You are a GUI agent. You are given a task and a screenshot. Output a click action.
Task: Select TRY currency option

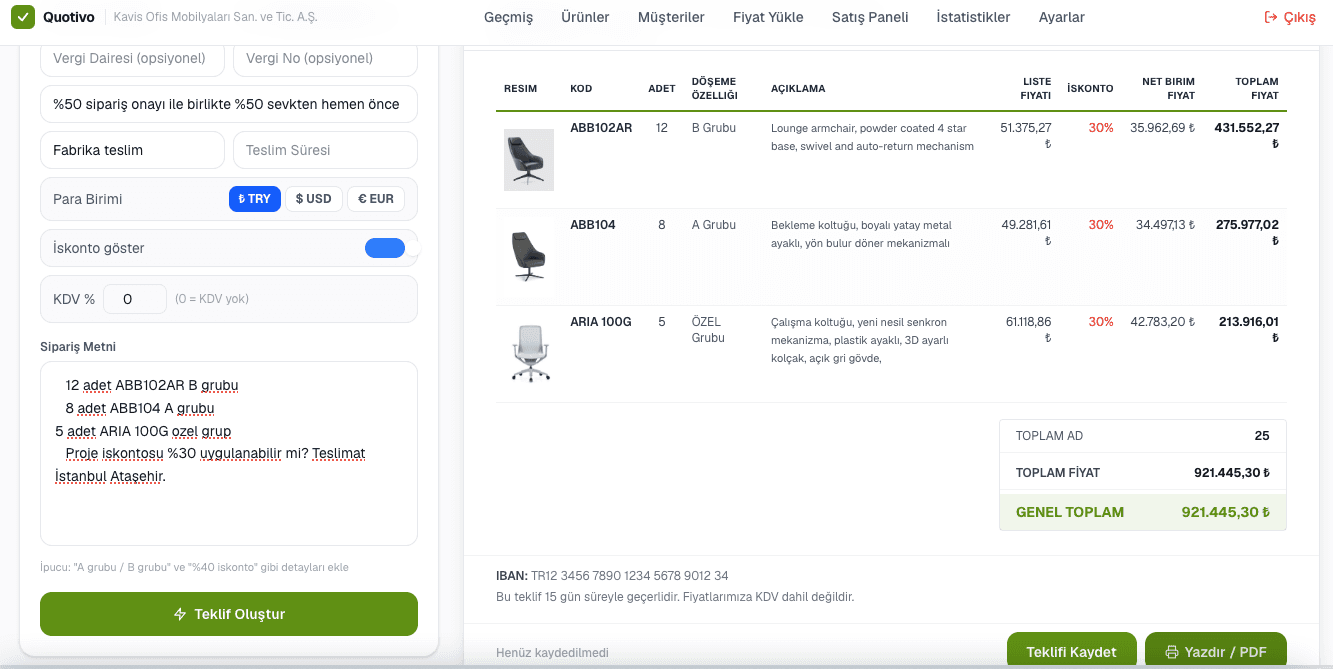[x=255, y=199]
